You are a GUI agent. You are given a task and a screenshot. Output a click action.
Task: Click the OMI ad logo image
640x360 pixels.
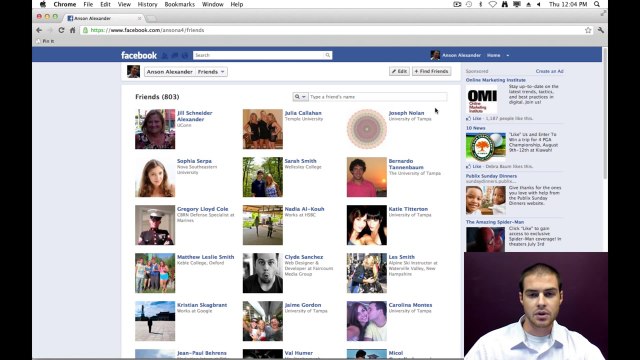(482, 100)
